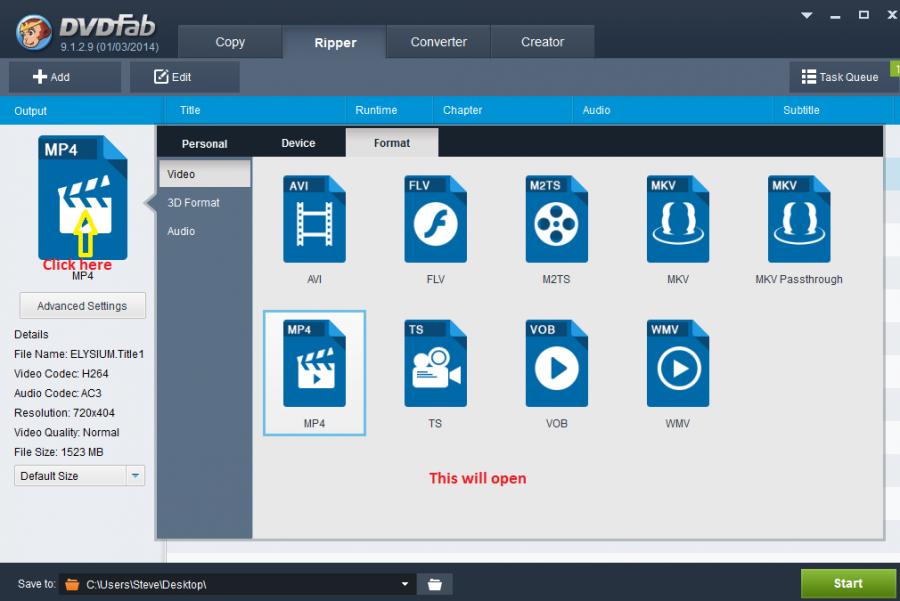The height and width of the screenshot is (601, 900).
Task: Select the TS format icon
Action: (x=435, y=364)
